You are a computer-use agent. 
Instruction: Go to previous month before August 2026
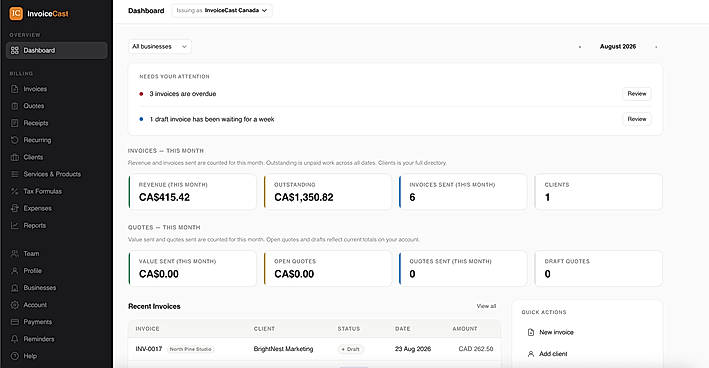point(580,47)
